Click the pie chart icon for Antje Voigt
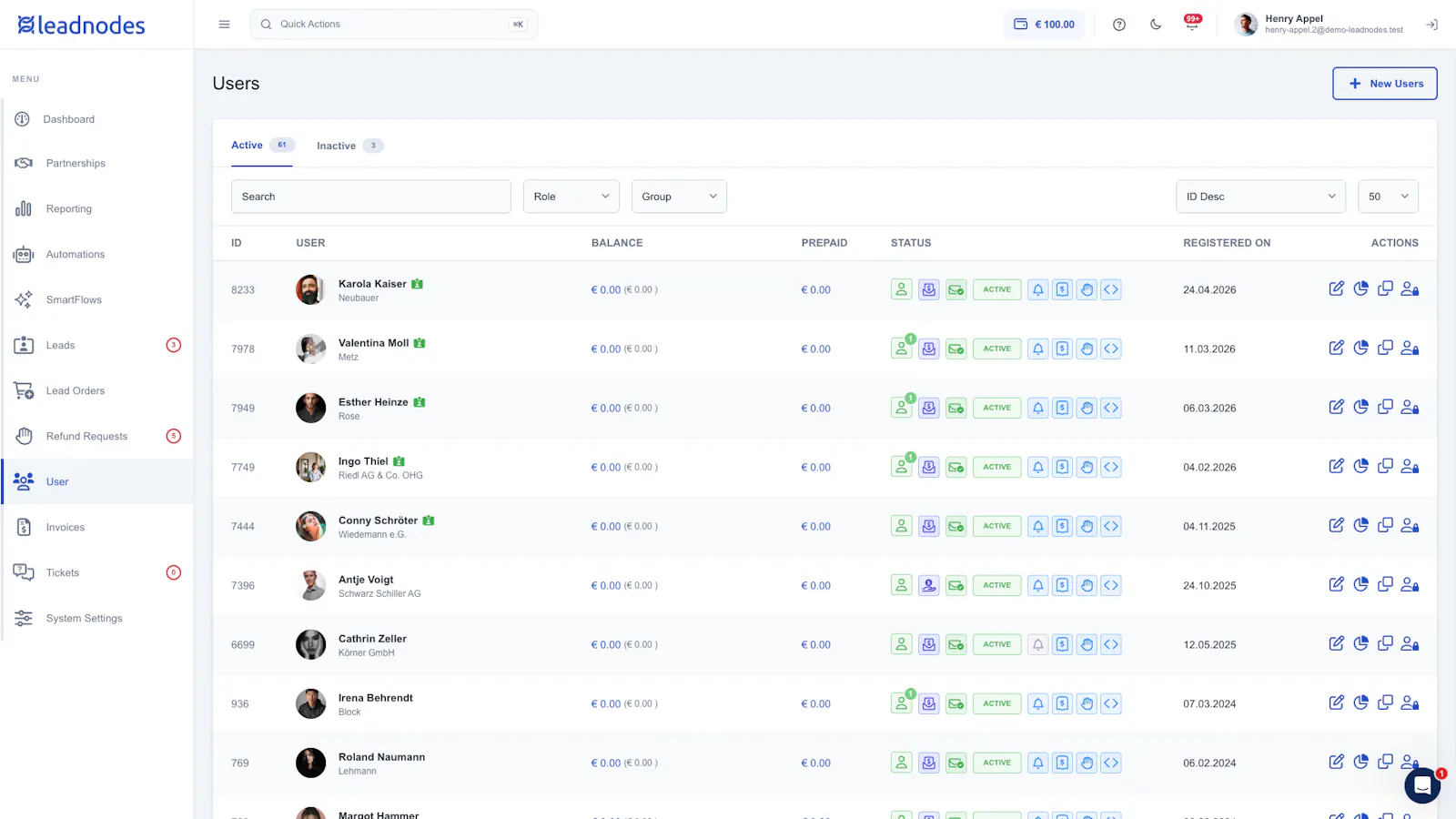Image resolution: width=1456 pixels, height=819 pixels. (1360, 585)
